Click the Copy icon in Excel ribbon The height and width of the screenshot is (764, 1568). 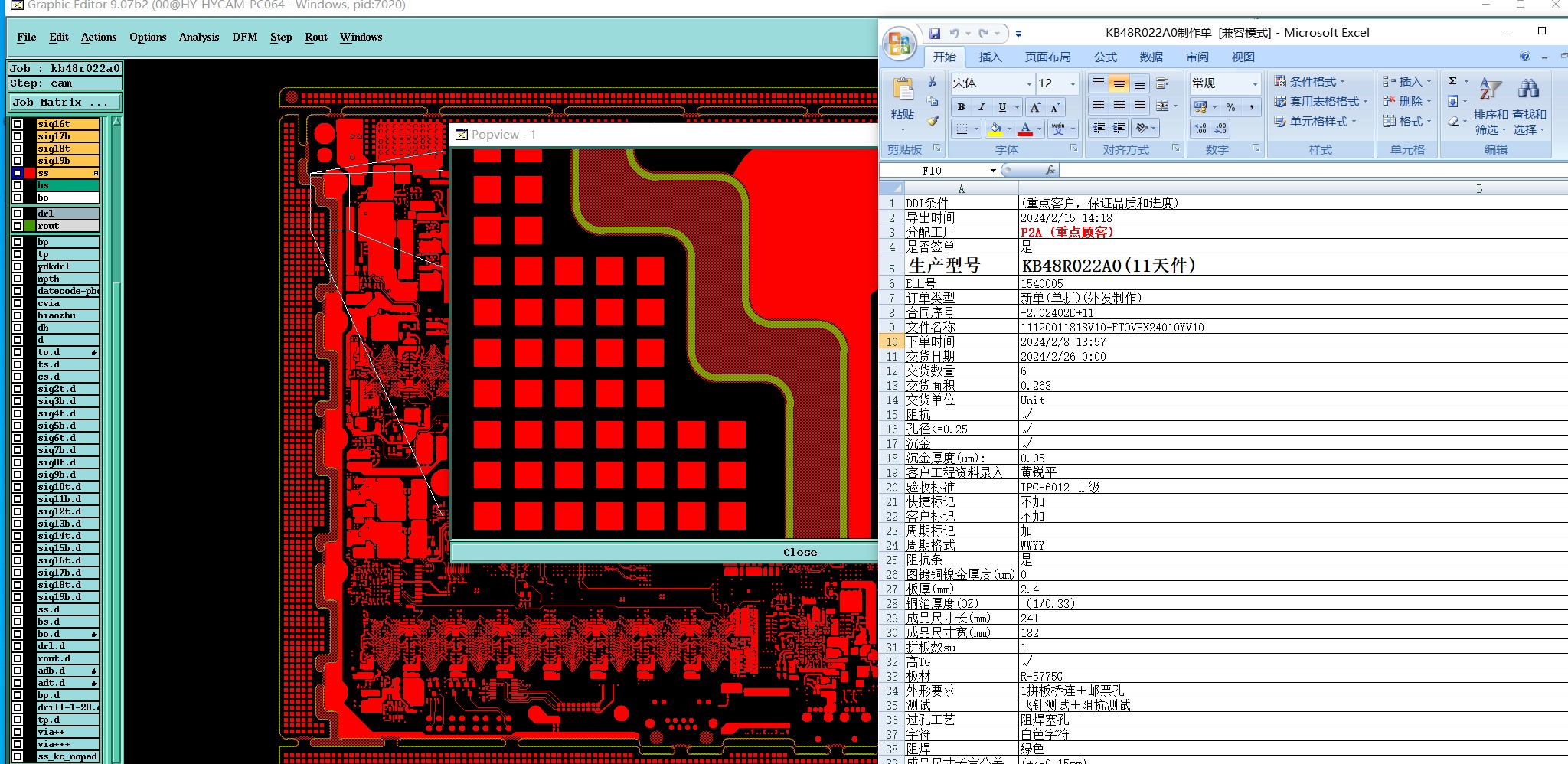tap(932, 101)
